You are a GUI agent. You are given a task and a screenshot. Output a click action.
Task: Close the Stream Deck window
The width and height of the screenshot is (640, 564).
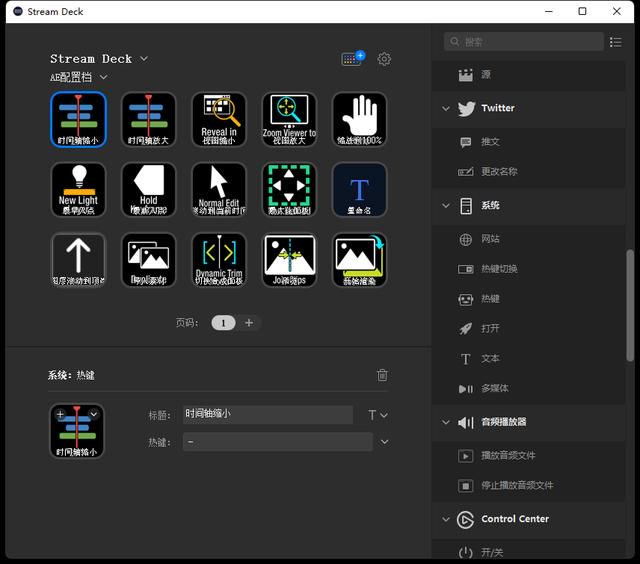point(617,11)
